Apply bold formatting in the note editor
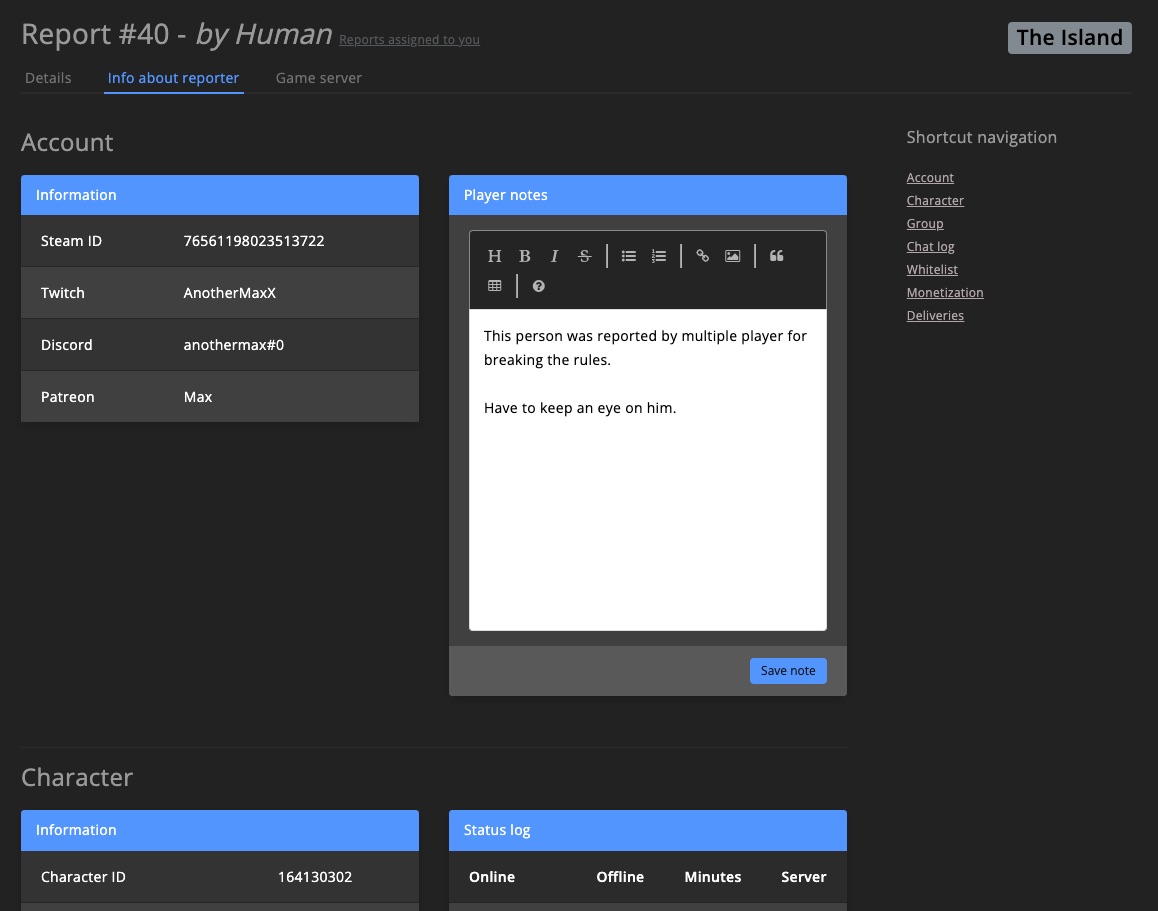Image resolution: width=1158 pixels, height=911 pixels. (524, 255)
